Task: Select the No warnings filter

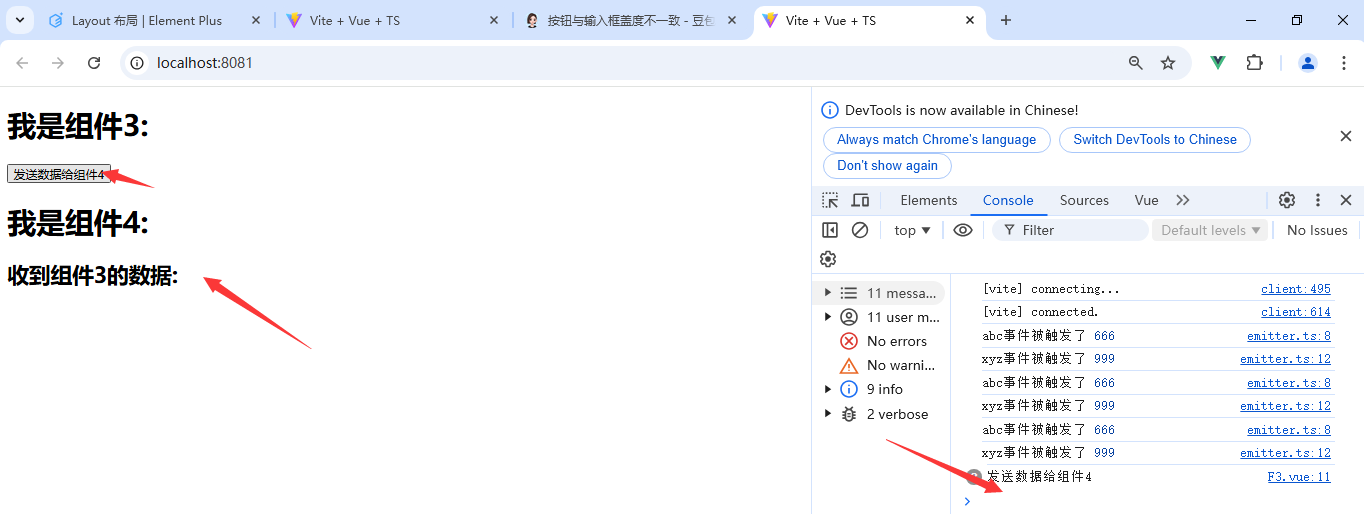Action: tap(881, 365)
